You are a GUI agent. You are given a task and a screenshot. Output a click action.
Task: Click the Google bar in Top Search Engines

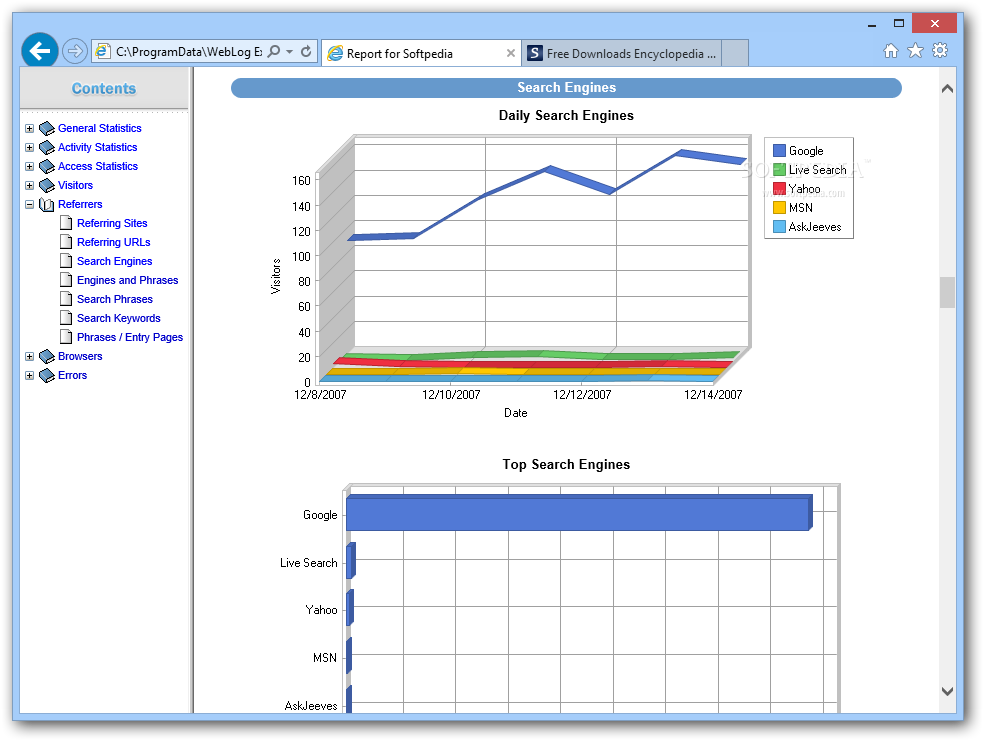coord(579,513)
